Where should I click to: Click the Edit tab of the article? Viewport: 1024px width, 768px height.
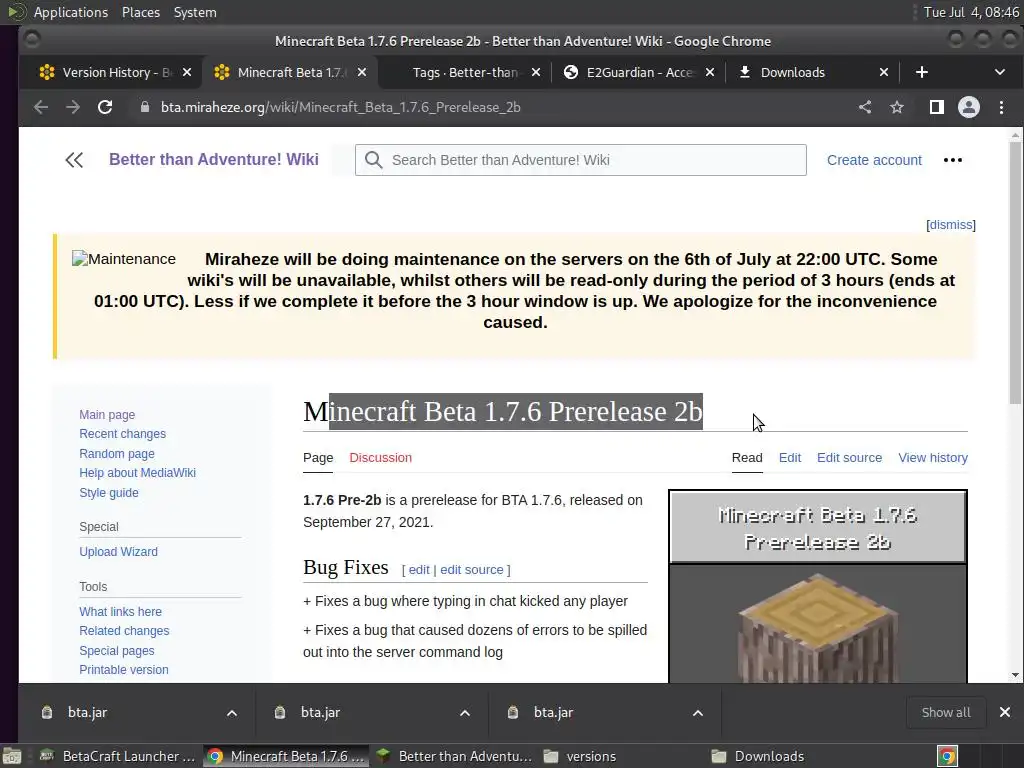[790, 458]
